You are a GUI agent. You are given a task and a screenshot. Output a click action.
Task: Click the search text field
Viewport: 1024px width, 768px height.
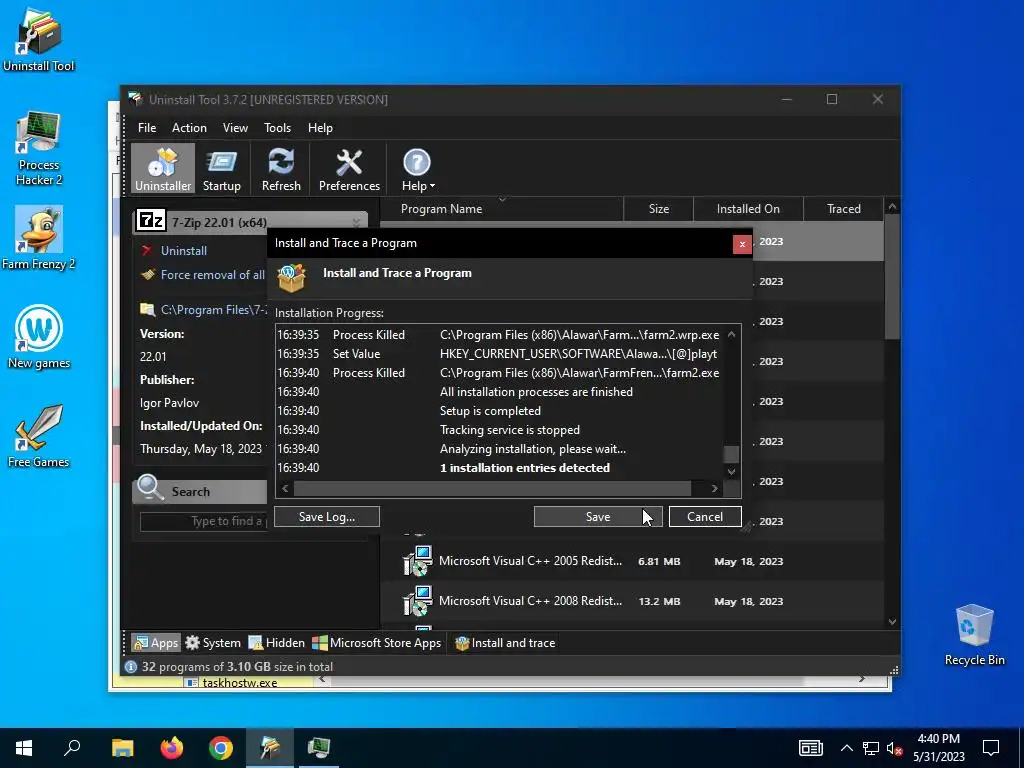tap(203, 521)
